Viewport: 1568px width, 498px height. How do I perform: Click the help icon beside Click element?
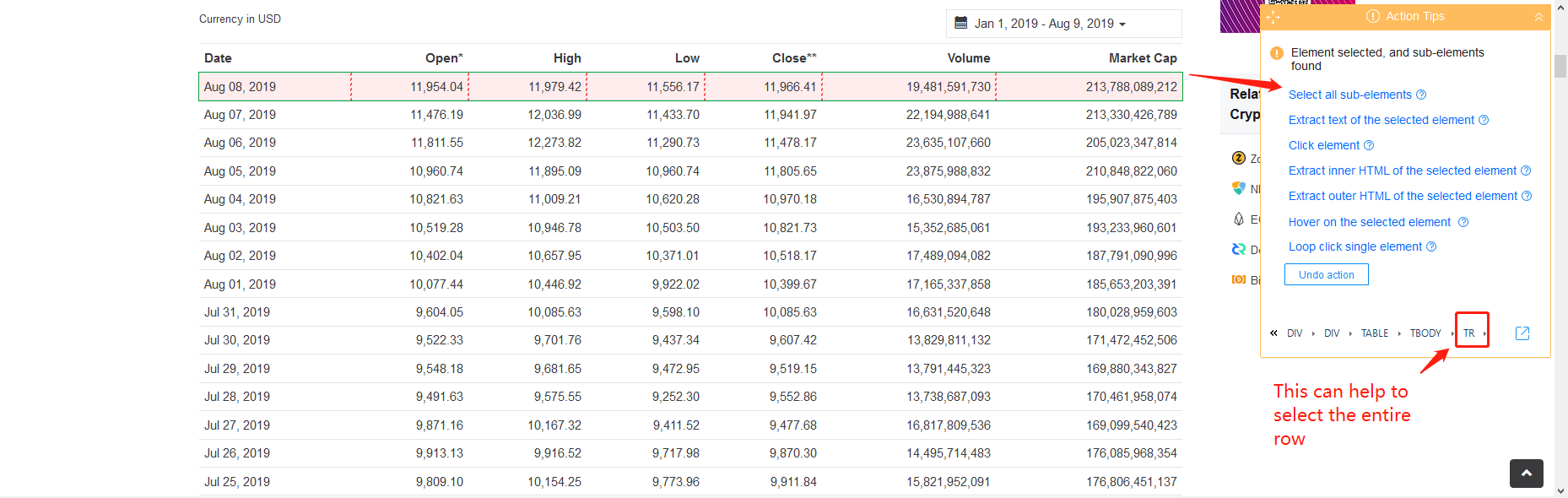[x=1369, y=145]
